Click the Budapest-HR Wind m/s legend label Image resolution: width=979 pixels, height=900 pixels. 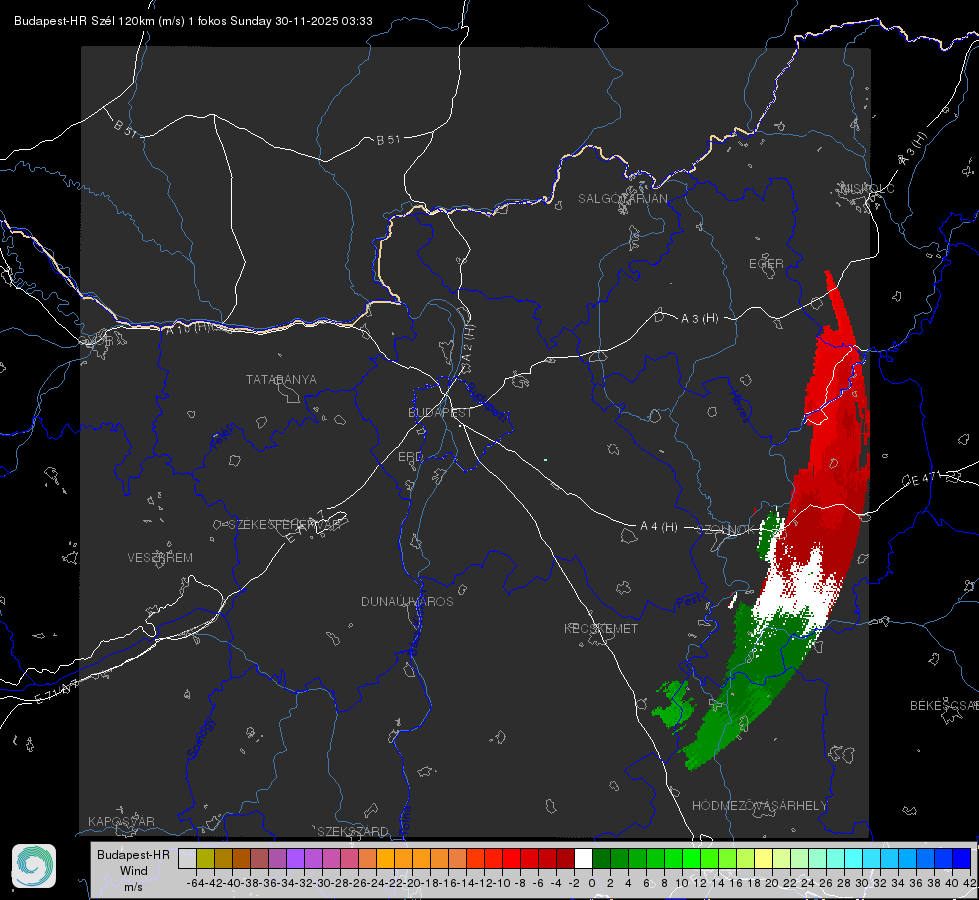[134, 871]
